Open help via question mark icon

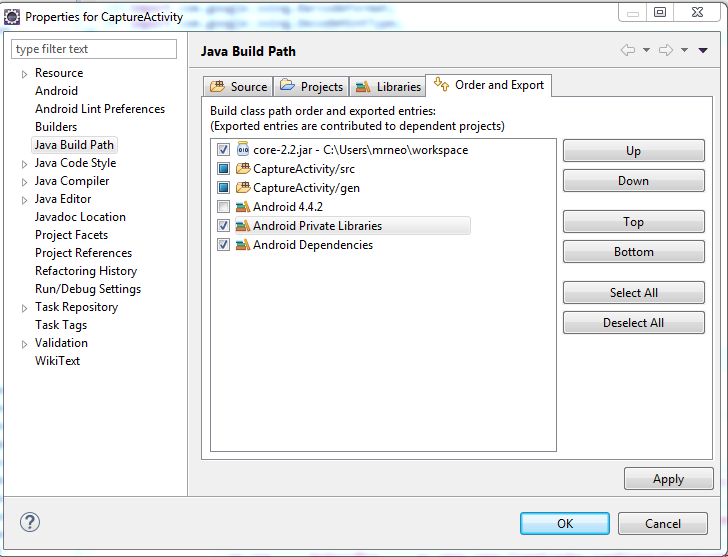point(30,522)
